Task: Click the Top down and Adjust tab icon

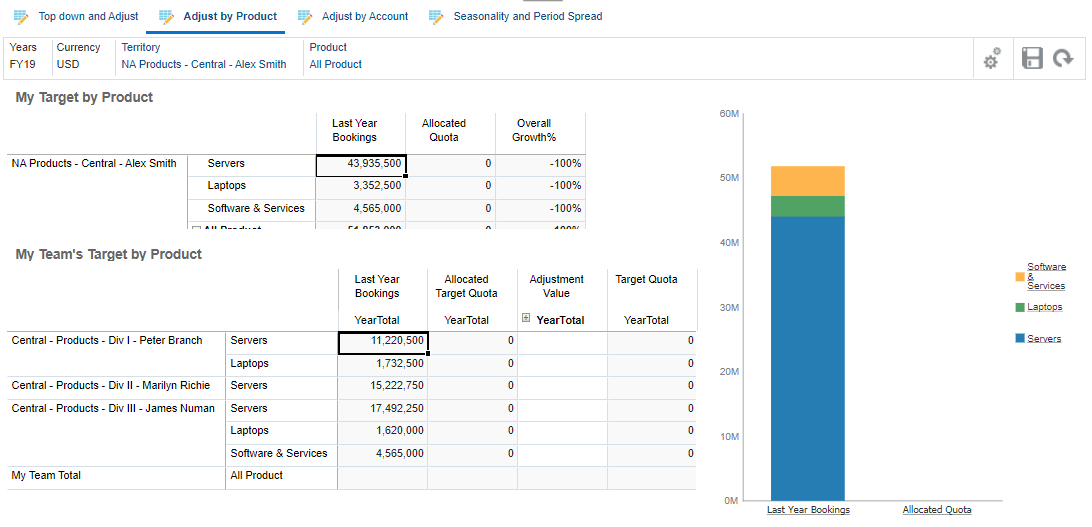Action: coord(20,17)
